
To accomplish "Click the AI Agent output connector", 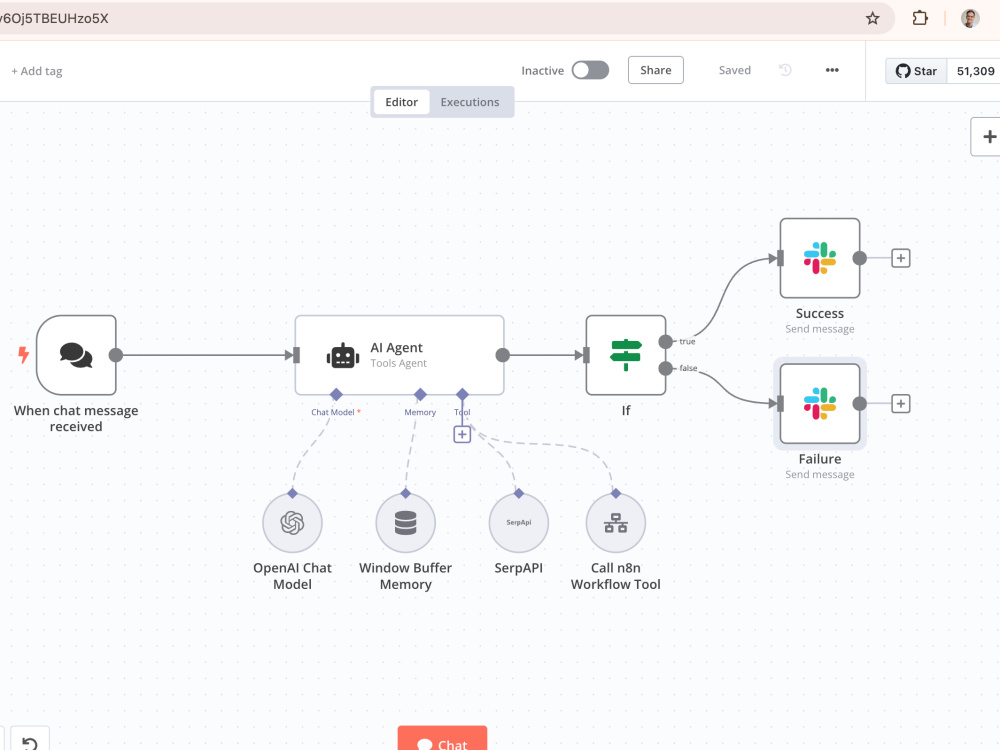I will [503, 355].
